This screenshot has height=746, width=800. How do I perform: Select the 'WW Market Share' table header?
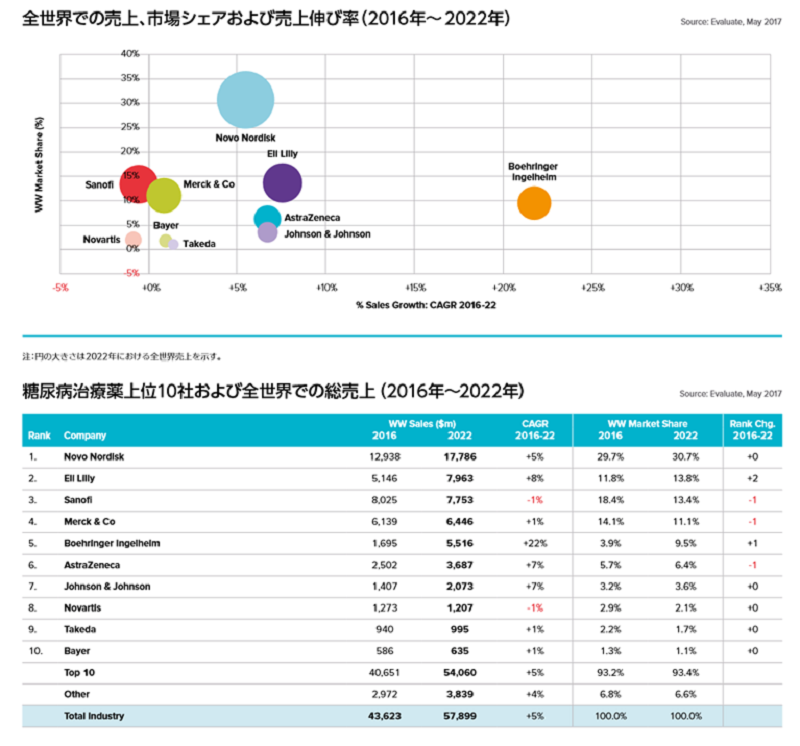[647, 424]
